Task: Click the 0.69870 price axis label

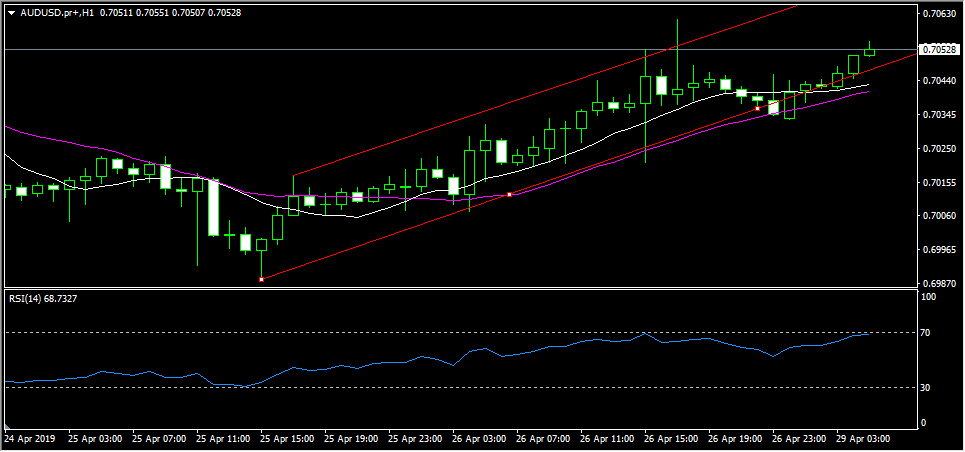Action: (x=939, y=283)
